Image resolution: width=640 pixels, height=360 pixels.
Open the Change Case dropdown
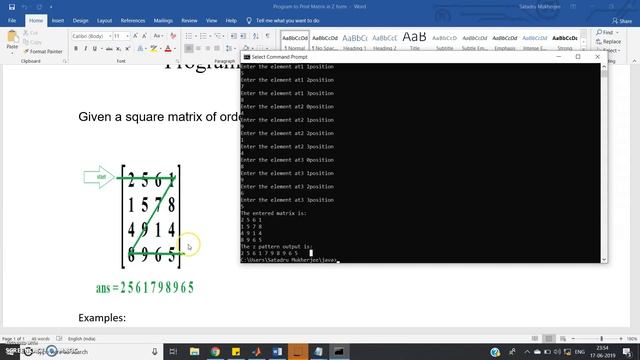tap(158, 36)
